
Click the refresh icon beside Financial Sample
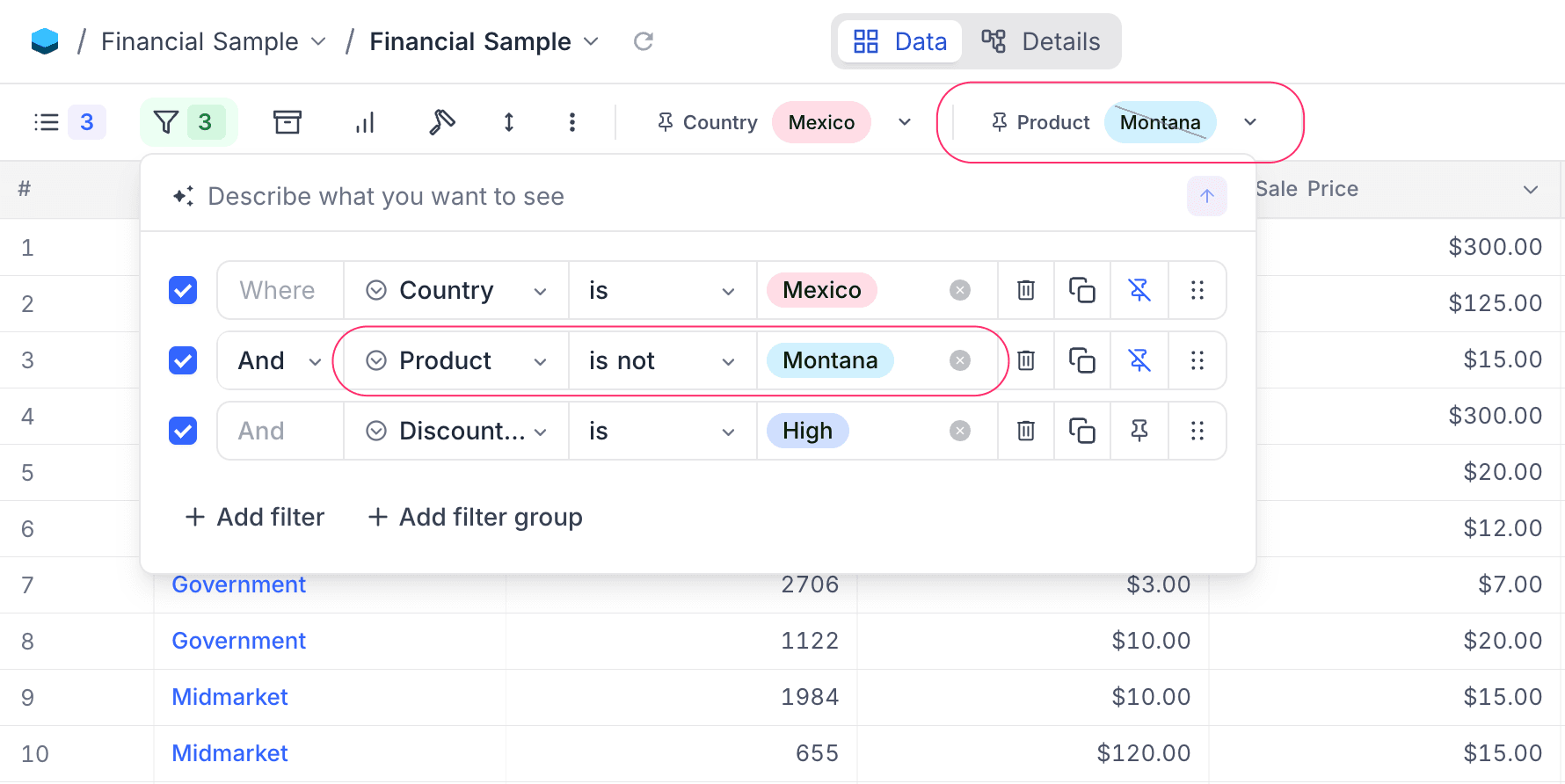click(644, 41)
